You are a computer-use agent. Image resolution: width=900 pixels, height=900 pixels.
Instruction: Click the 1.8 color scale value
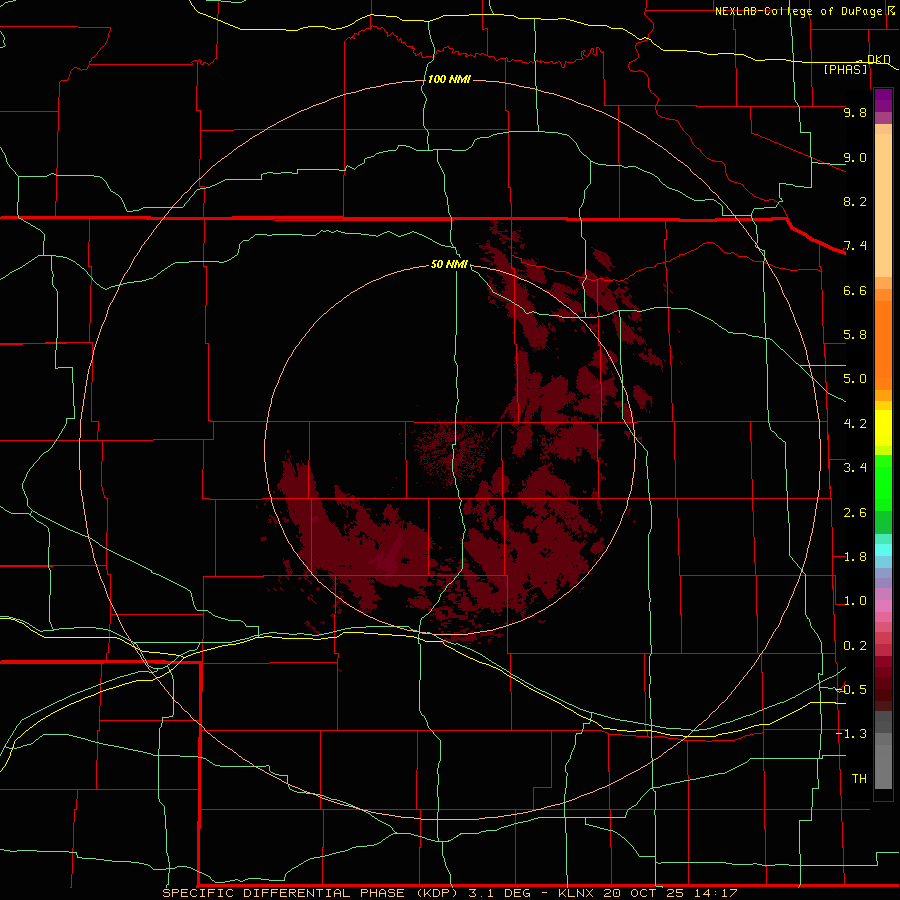pyautogui.click(x=855, y=557)
